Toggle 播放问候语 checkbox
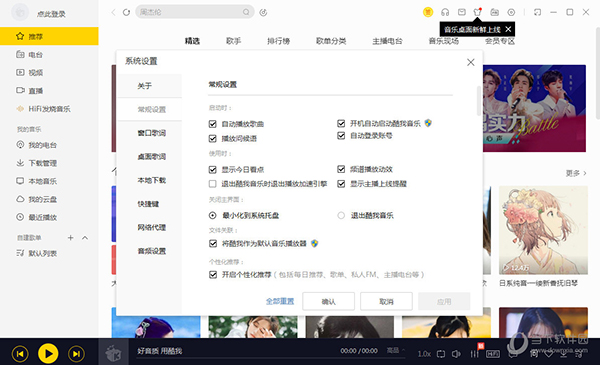 (213, 138)
